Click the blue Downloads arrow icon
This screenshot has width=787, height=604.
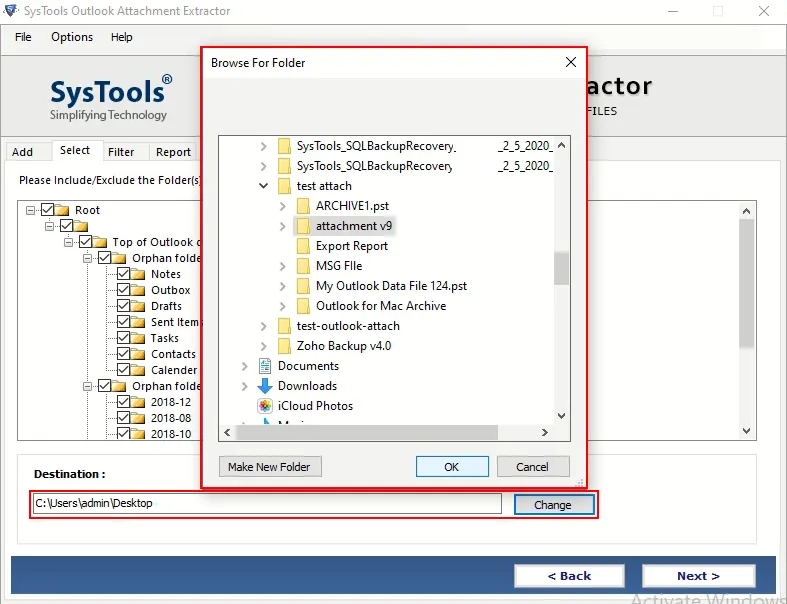point(265,386)
